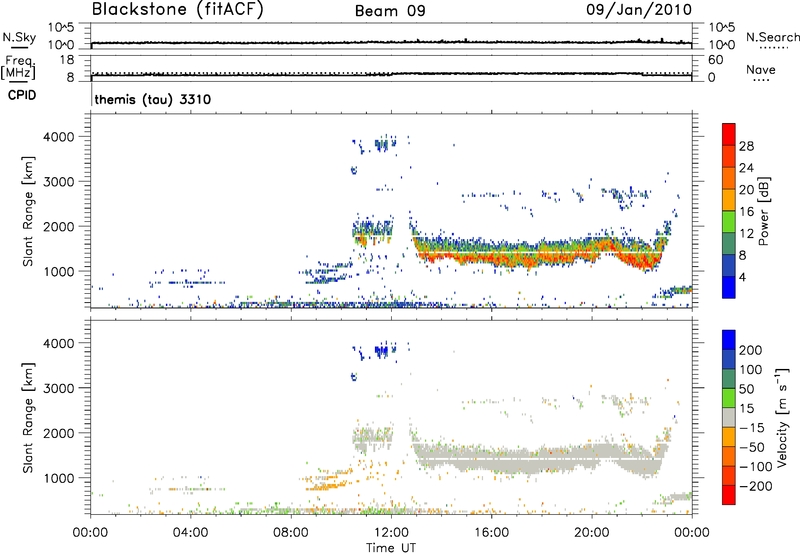Screen dimensions: 800x554
Task: Click the 'Freq. [MHz]' axis label
Action: pos(19,67)
